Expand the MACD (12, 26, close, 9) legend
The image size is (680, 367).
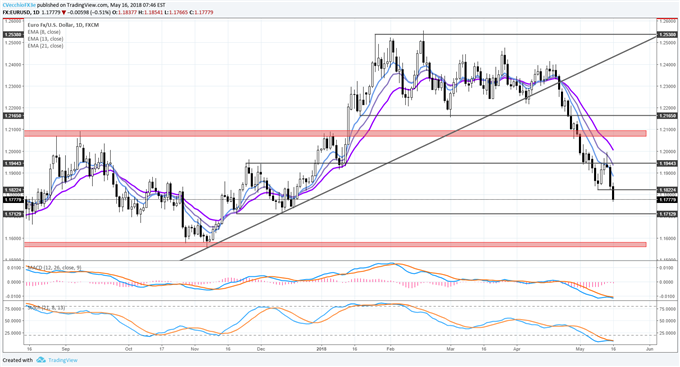(54, 268)
